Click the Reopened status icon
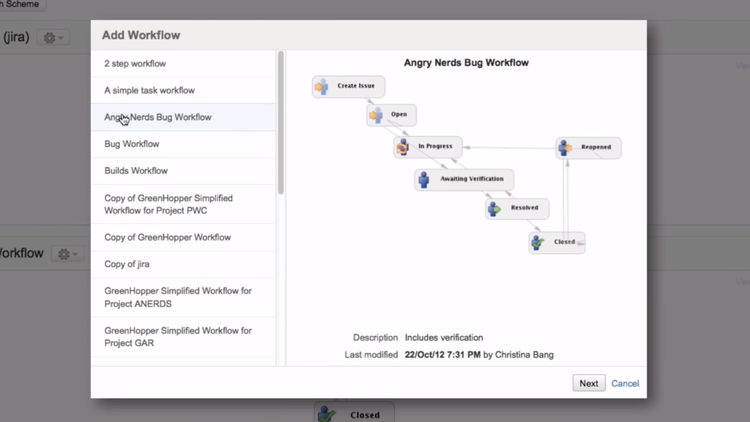 pos(565,148)
